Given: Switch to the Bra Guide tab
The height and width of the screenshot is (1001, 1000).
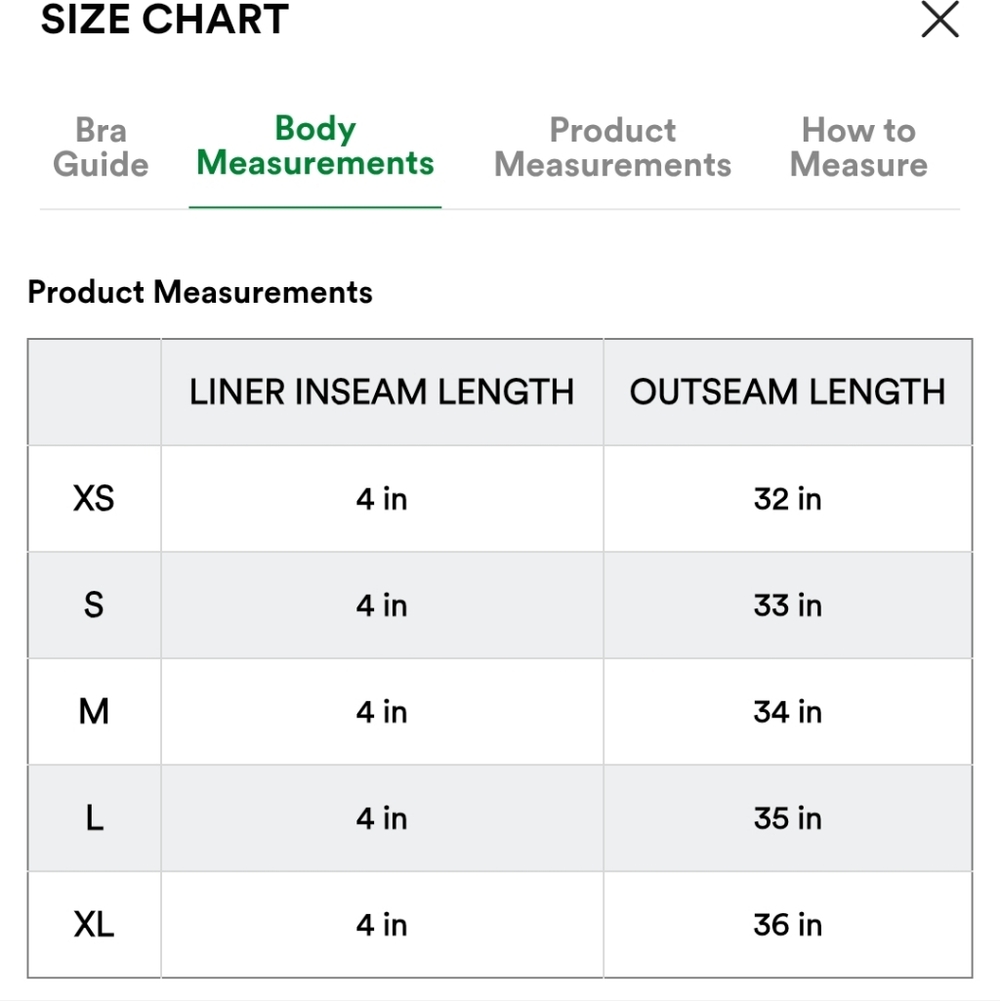Looking at the screenshot, I should point(100,147).
